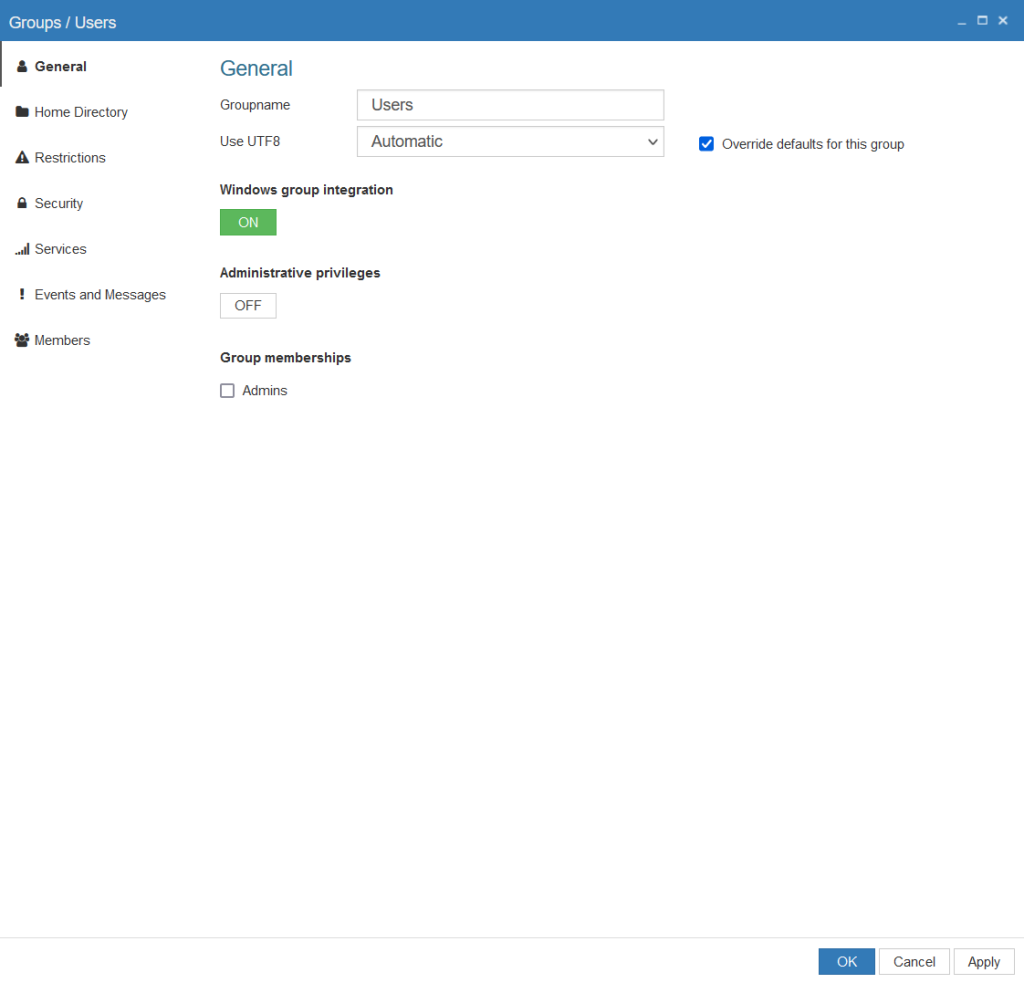The width and height of the screenshot is (1024, 983).
Task: Check the Admins group membership
Action: pyautogui.click(x=227, y=390)
